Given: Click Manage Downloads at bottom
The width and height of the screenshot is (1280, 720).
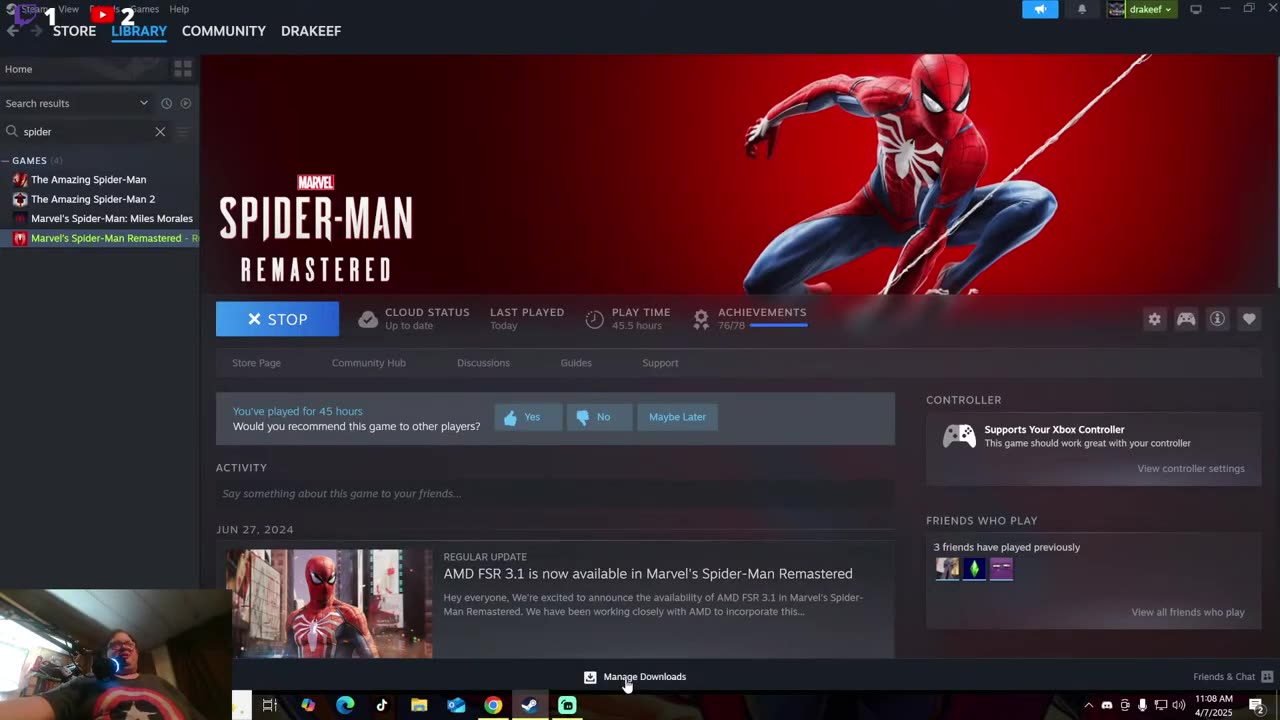Looking at the screenshot, I should tap(635, 677).
